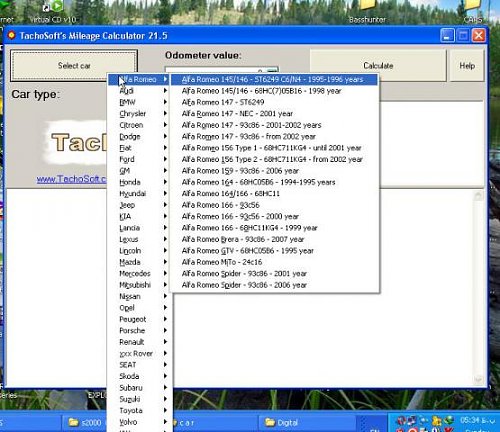Choose Volvo in the brand list
Image resolution: width=500 pixels, height=432 pixels.
coord(140,422)
